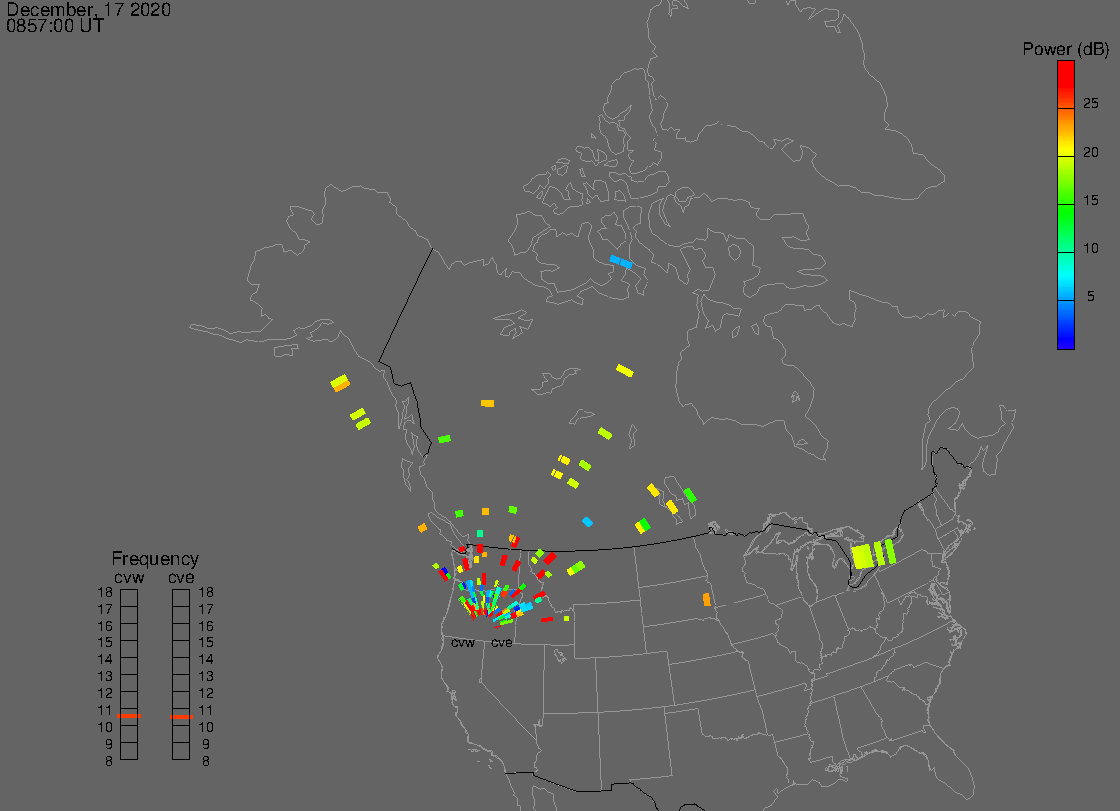Screen dimensions: 1120x811
Task: Click the 8 label right of the cve bar
Action: tap(206, 761)
